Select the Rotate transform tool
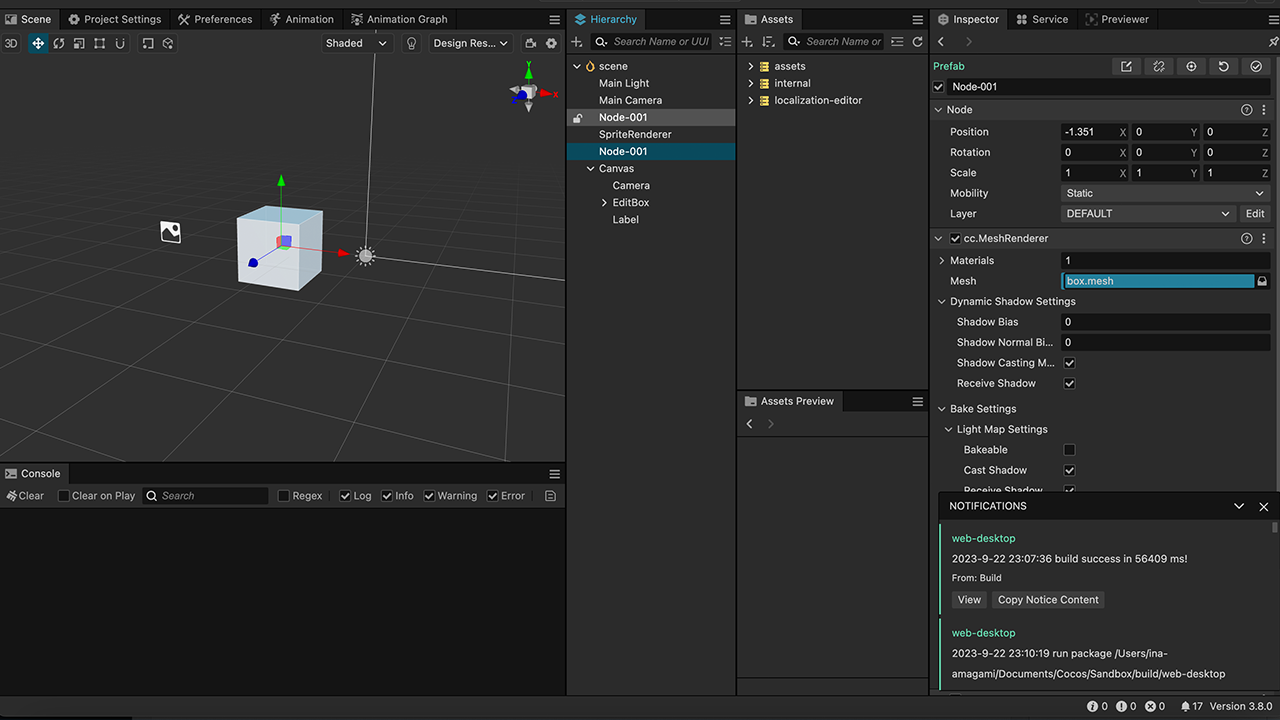Screen dimensions: 1280x720 pyautogui.click(x=58, y=42)
